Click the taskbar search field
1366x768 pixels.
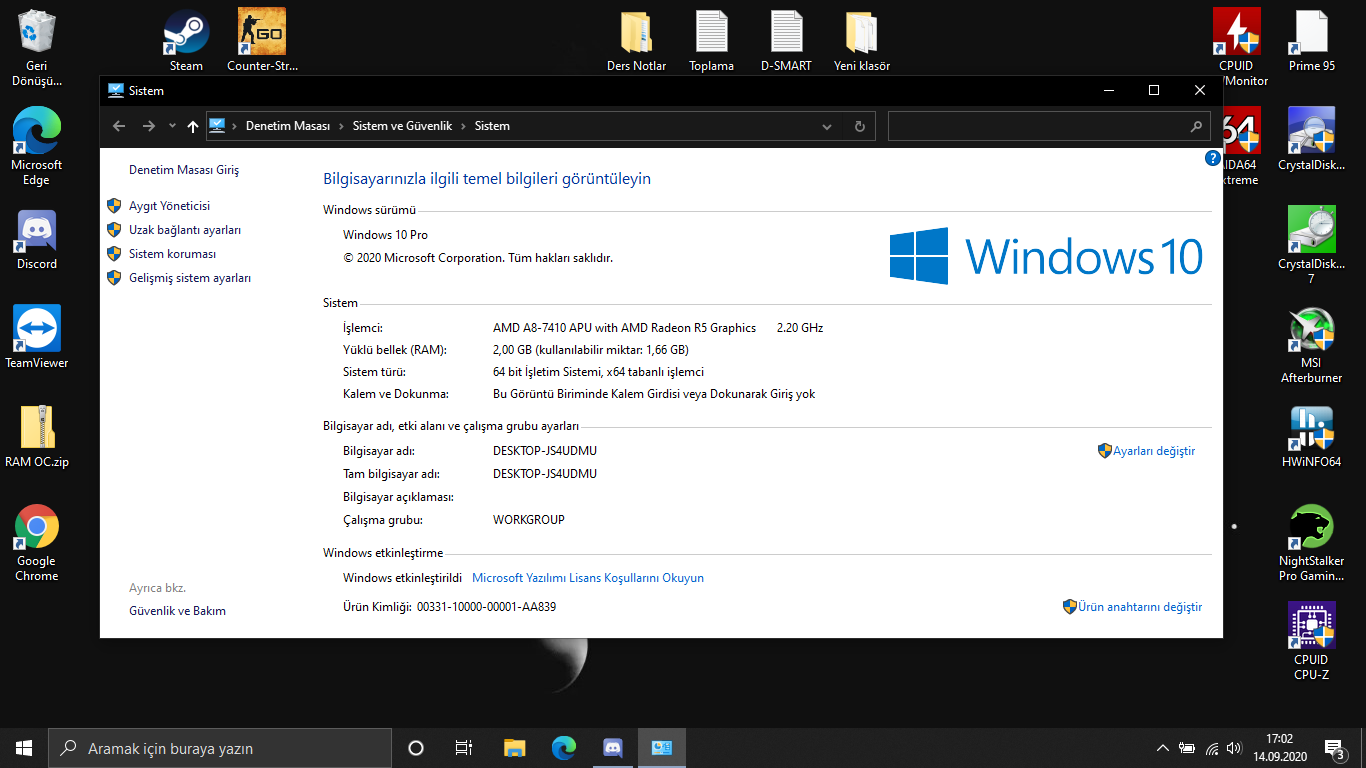pyautogui.click(x=220, y=748)
